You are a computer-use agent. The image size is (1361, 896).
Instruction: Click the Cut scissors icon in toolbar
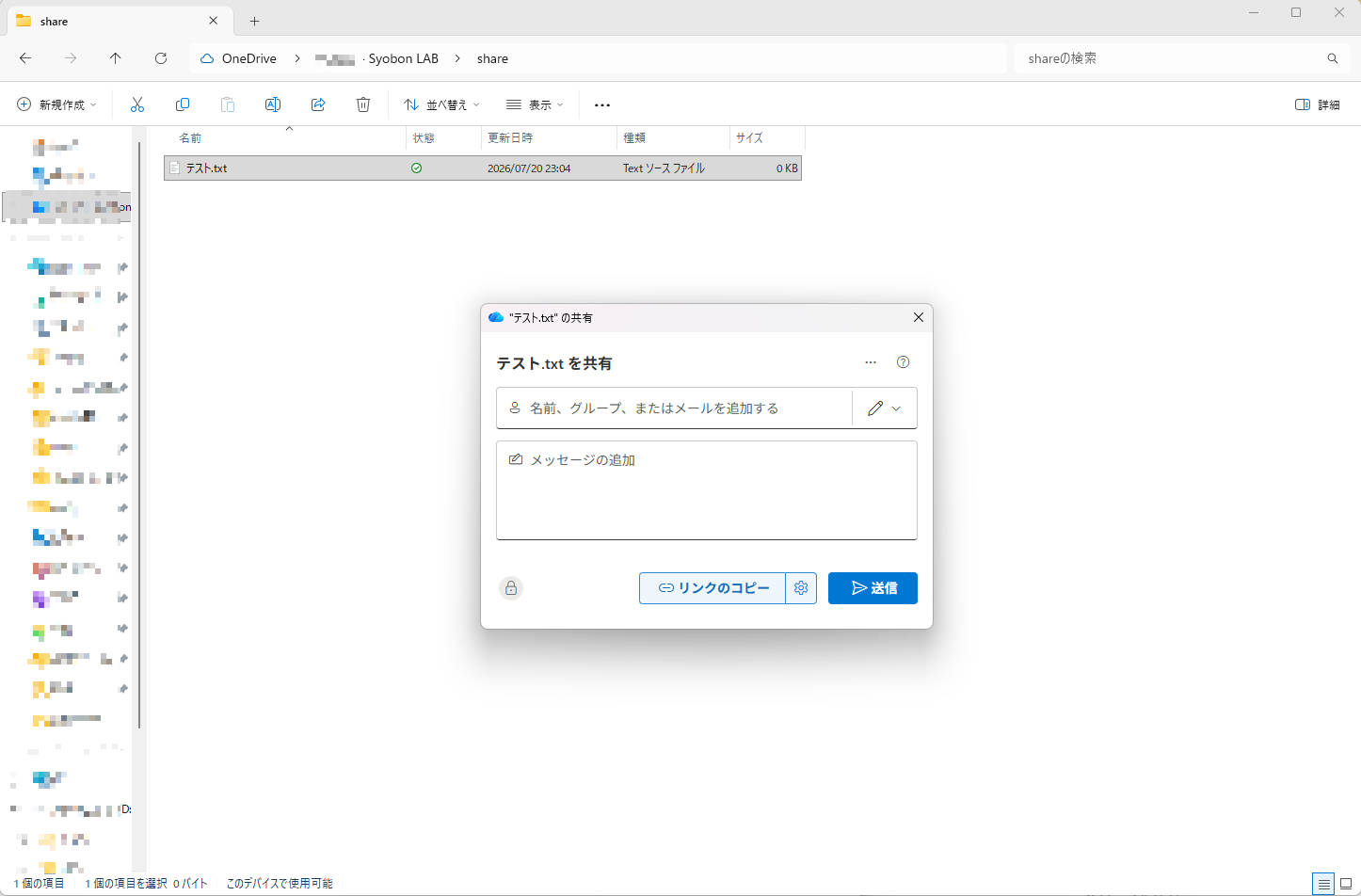tap(137, 104)
